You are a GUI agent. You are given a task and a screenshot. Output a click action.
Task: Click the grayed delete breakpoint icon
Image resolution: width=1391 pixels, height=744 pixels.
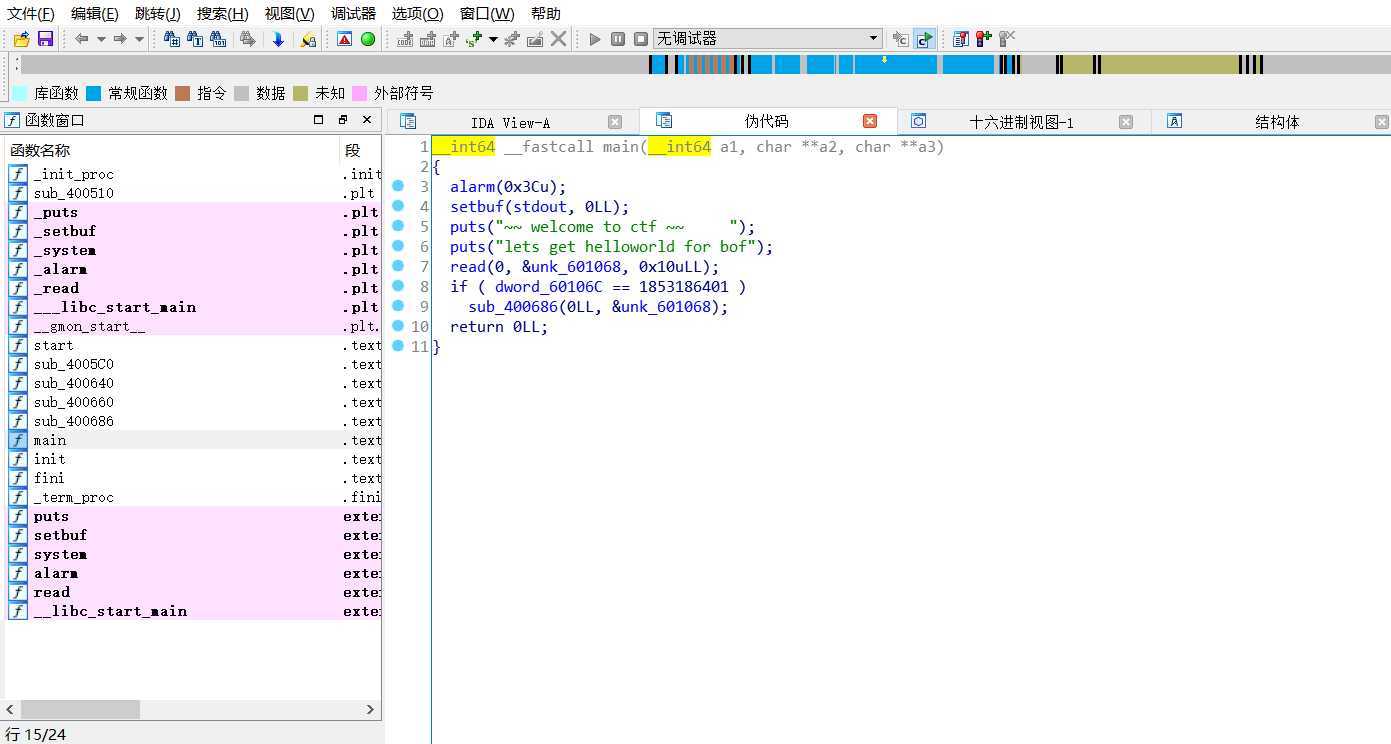[1007, 39]
